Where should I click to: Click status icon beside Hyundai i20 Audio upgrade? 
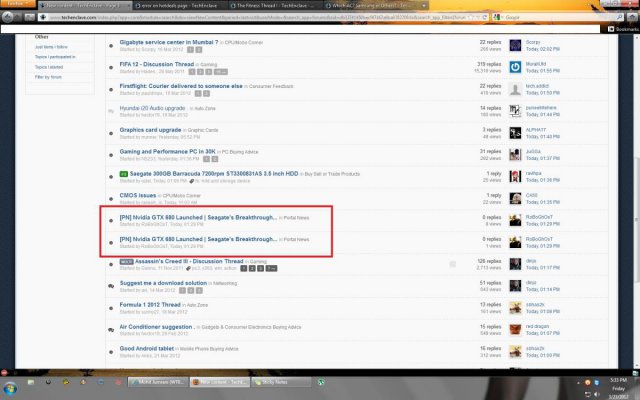[x=111, y=111]
